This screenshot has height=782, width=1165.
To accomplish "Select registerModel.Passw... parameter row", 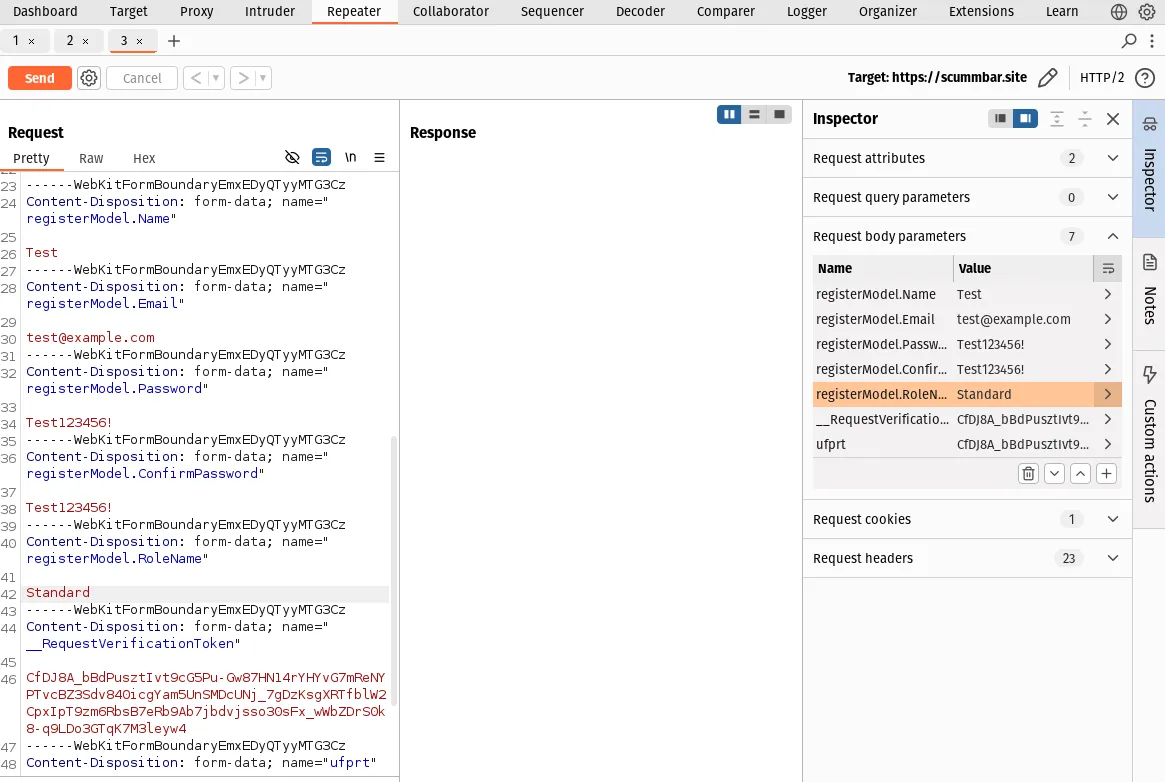I will [x=967, y=345].
